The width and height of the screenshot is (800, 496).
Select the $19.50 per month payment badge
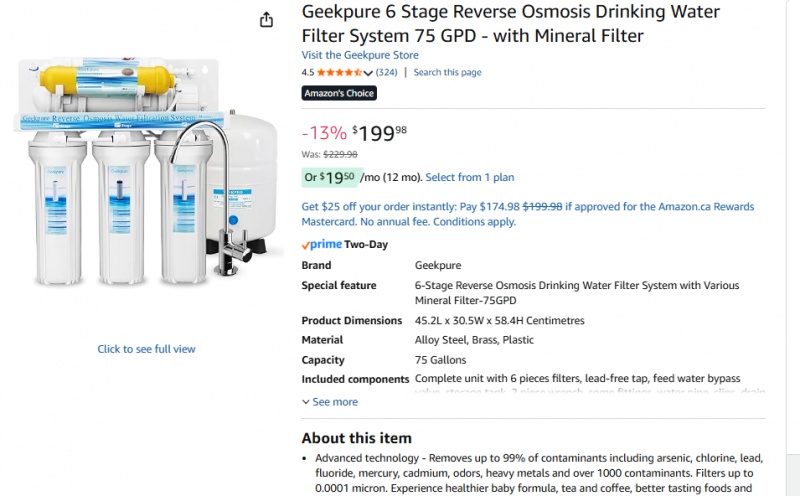[x=330, y=178]
